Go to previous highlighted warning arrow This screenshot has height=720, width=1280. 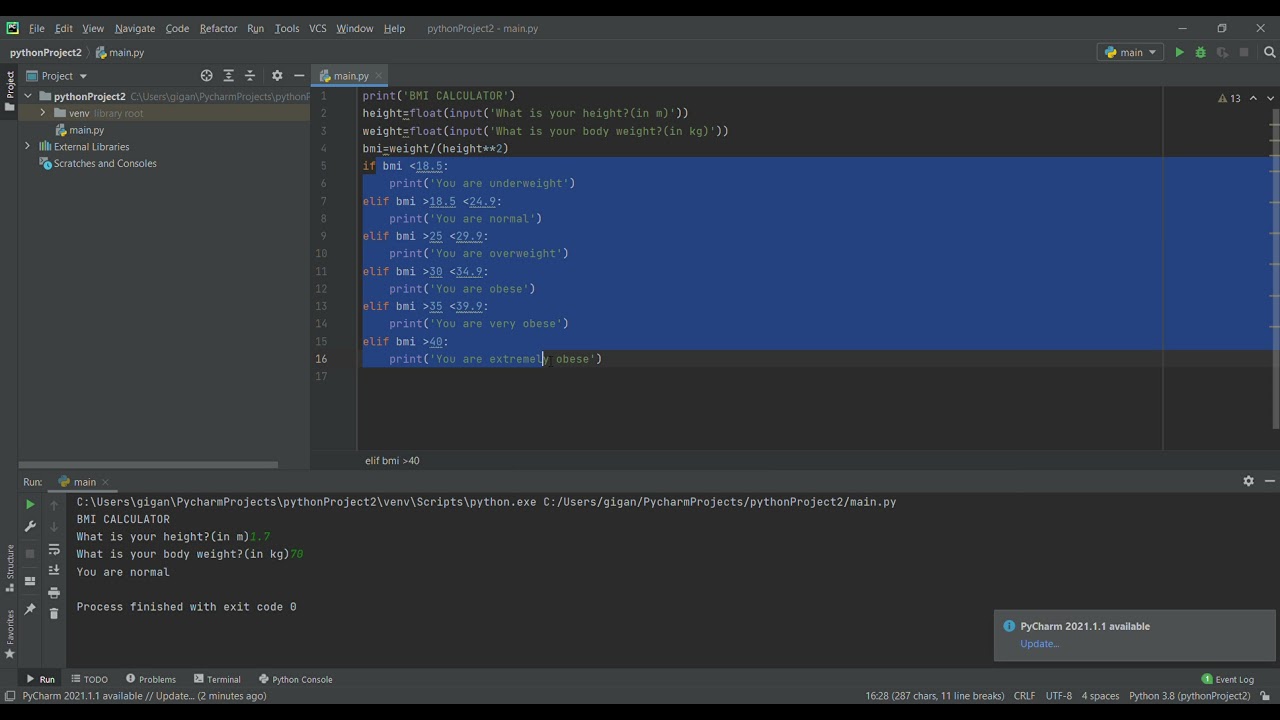click(x=1253, y=98)
